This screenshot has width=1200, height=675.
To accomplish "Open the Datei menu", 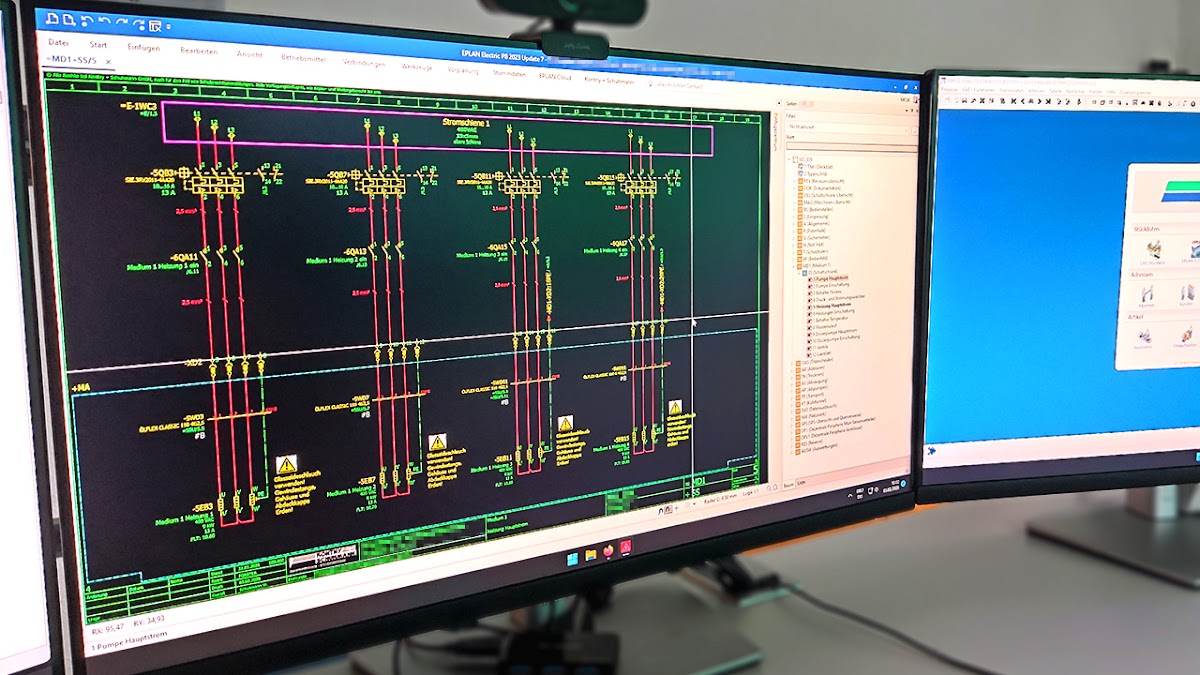I will click(59, 43).
